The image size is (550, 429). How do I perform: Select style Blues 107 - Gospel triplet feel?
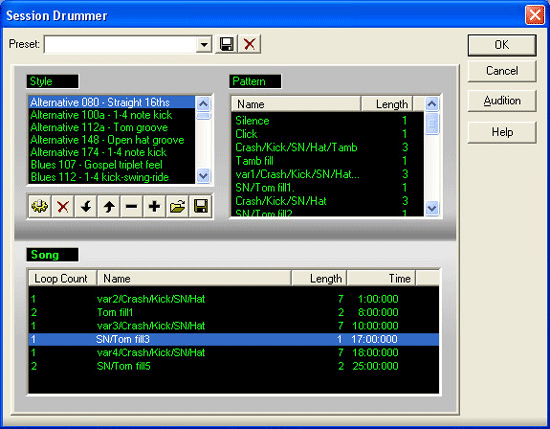(112, 165)
